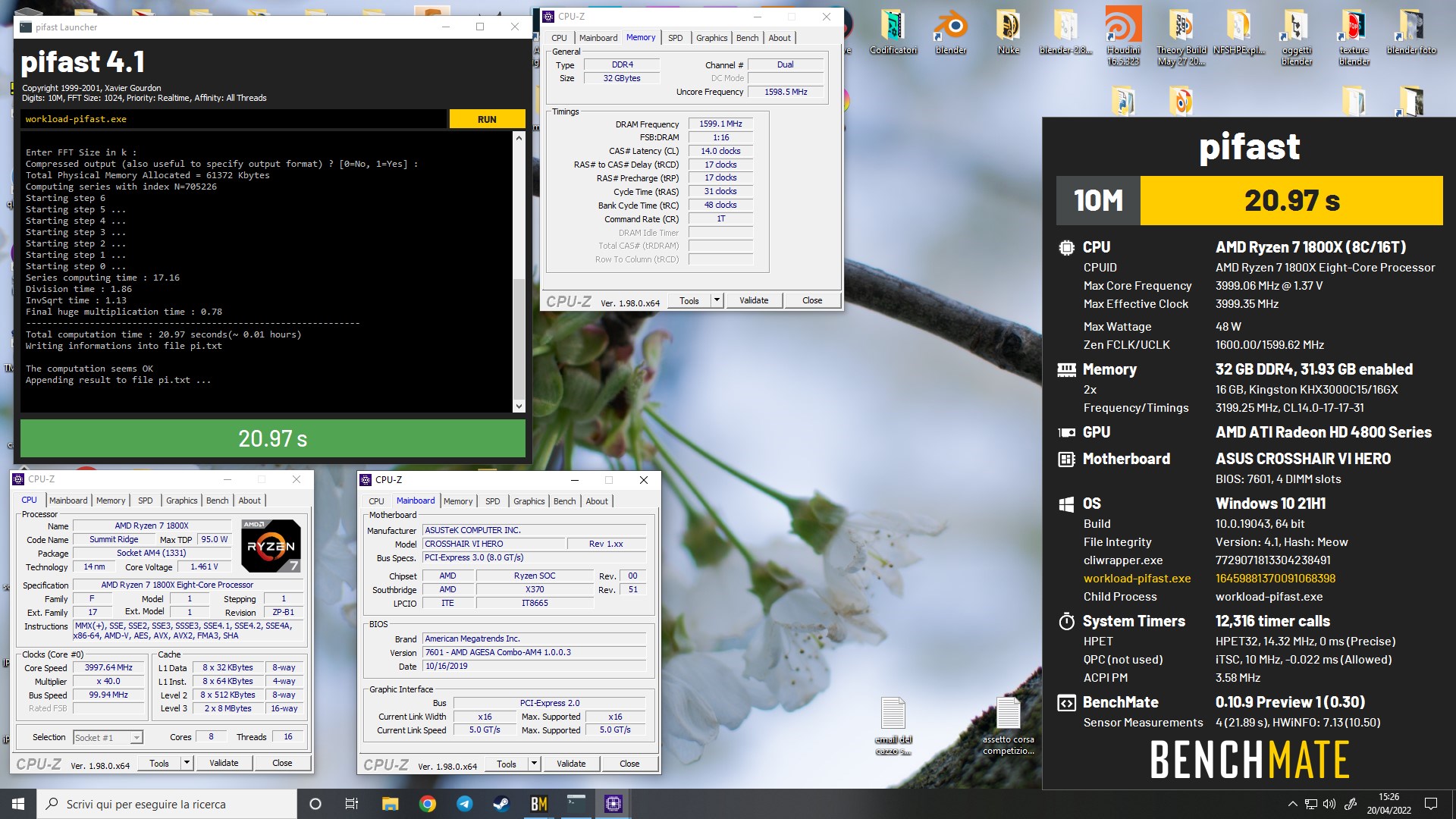The width and height of the screenshot is (1456, 819).
Task: Open Cortana from the taskbar
Action: (315, 804)
